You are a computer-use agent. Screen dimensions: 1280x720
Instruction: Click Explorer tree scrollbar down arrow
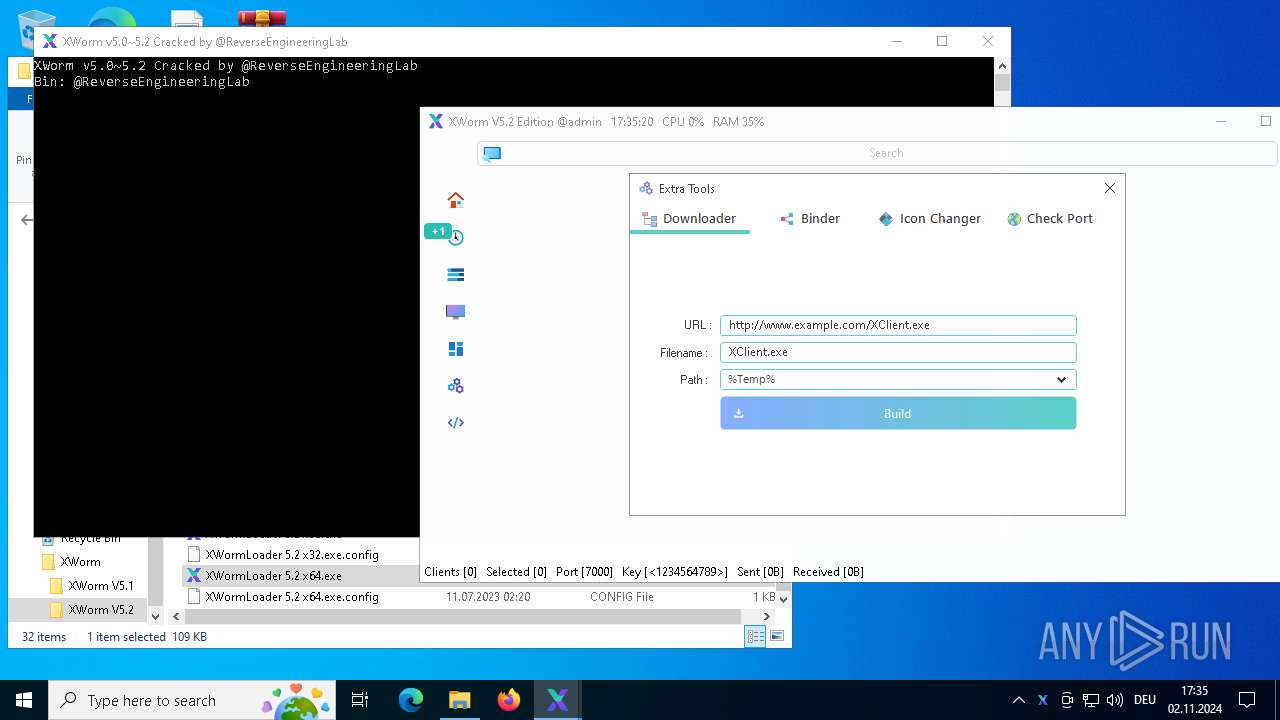(x=155, y=617)
